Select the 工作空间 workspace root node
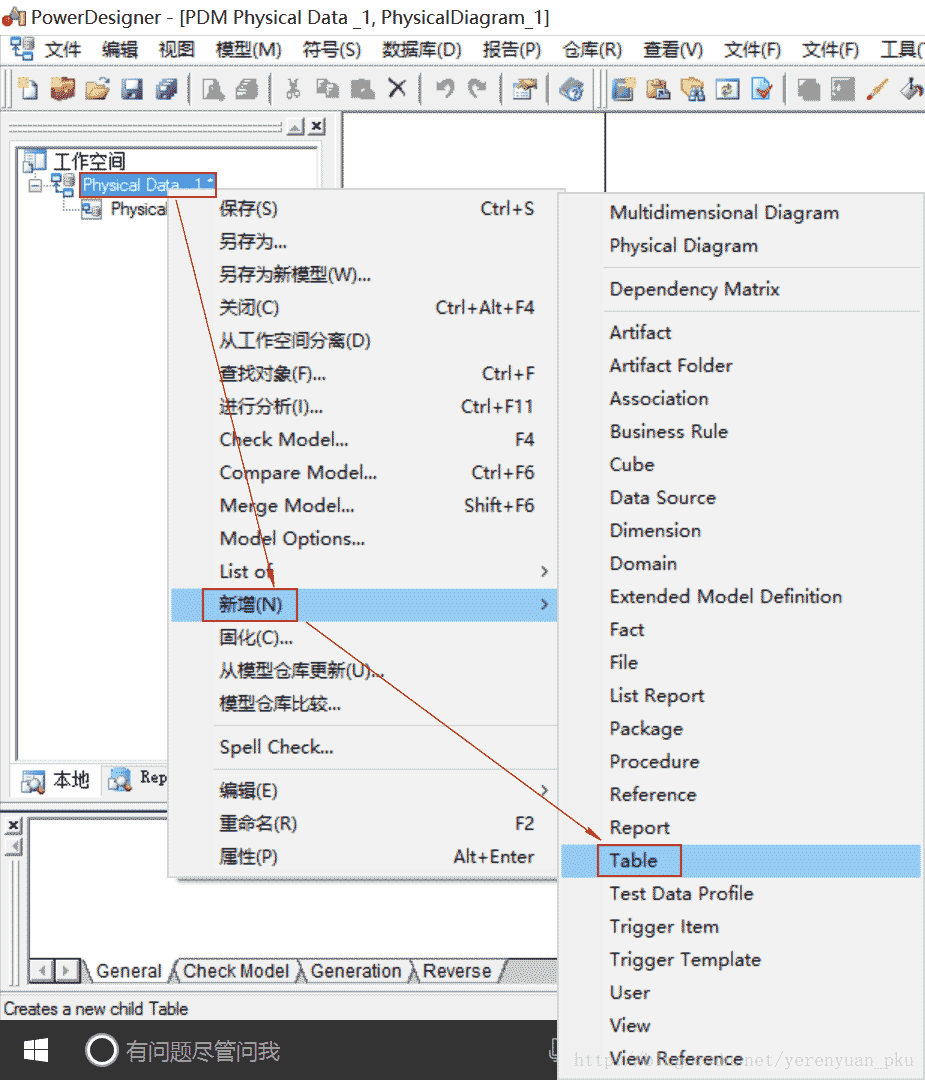Screen dimensions: 925x1080 89,161
